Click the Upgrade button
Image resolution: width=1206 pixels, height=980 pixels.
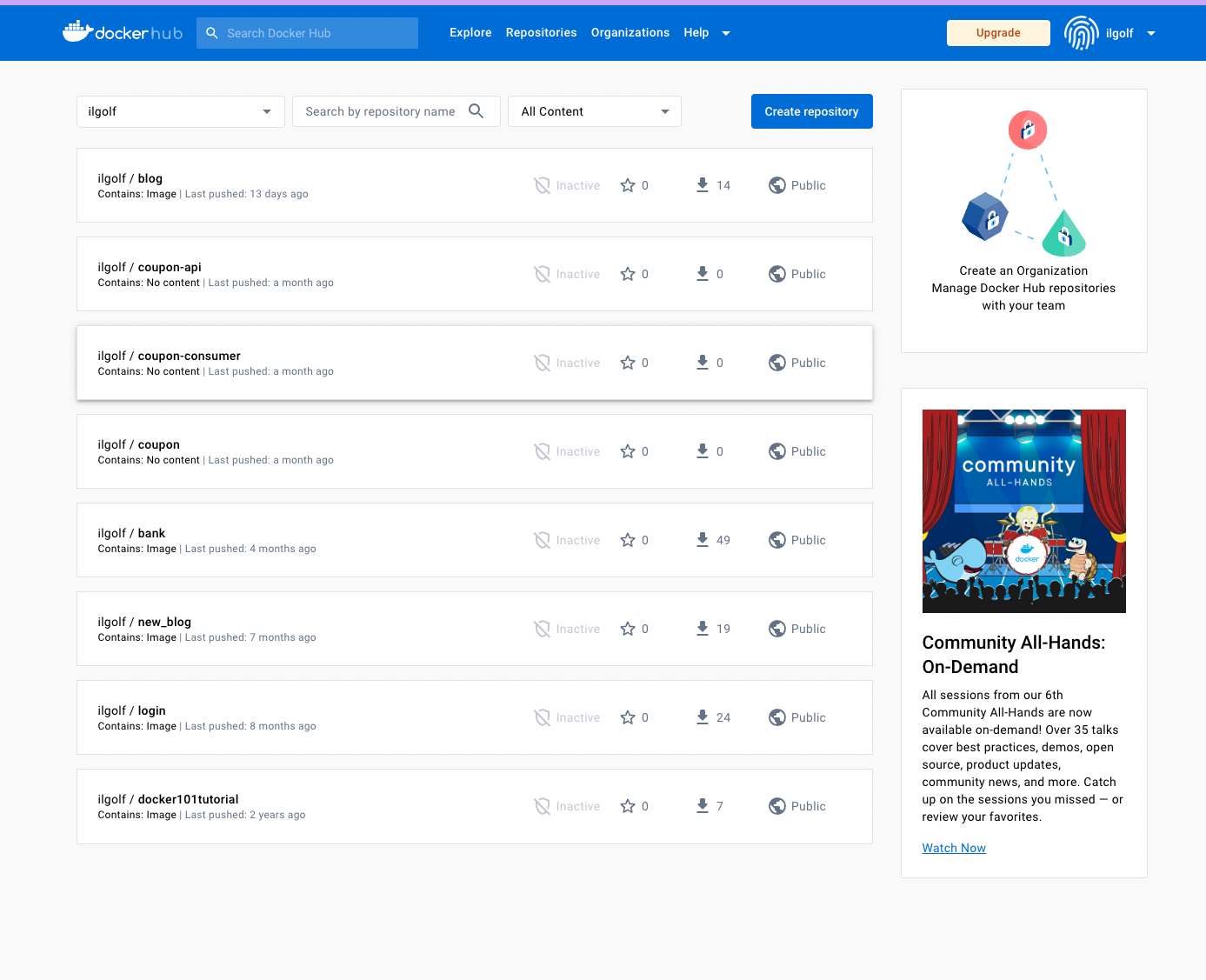[998, 33]
